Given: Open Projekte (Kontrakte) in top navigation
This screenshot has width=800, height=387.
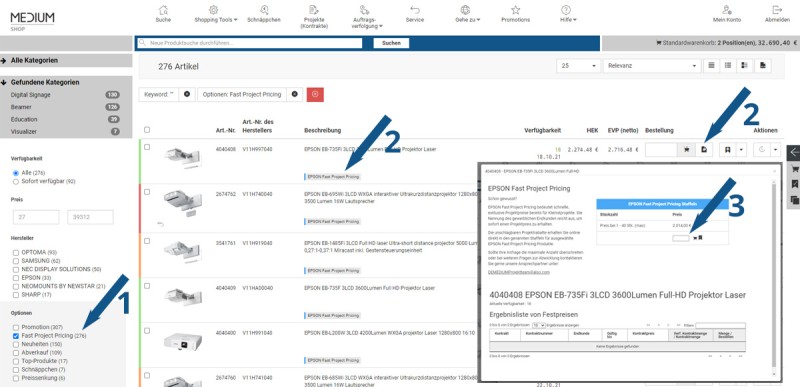Looking at the screenshot, I should click(x=314, y=18).
